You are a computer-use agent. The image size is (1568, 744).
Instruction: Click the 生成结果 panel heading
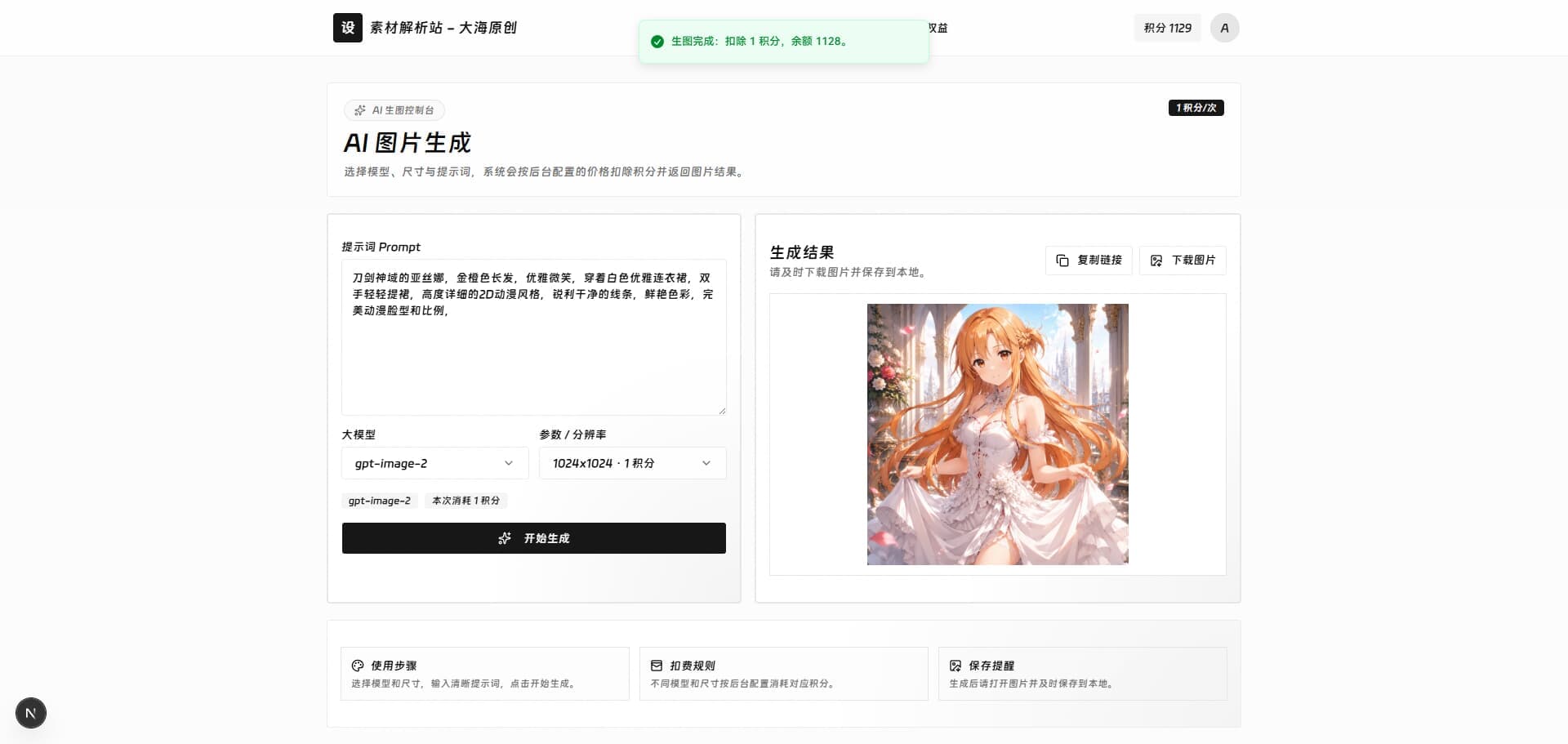point(802,252)
